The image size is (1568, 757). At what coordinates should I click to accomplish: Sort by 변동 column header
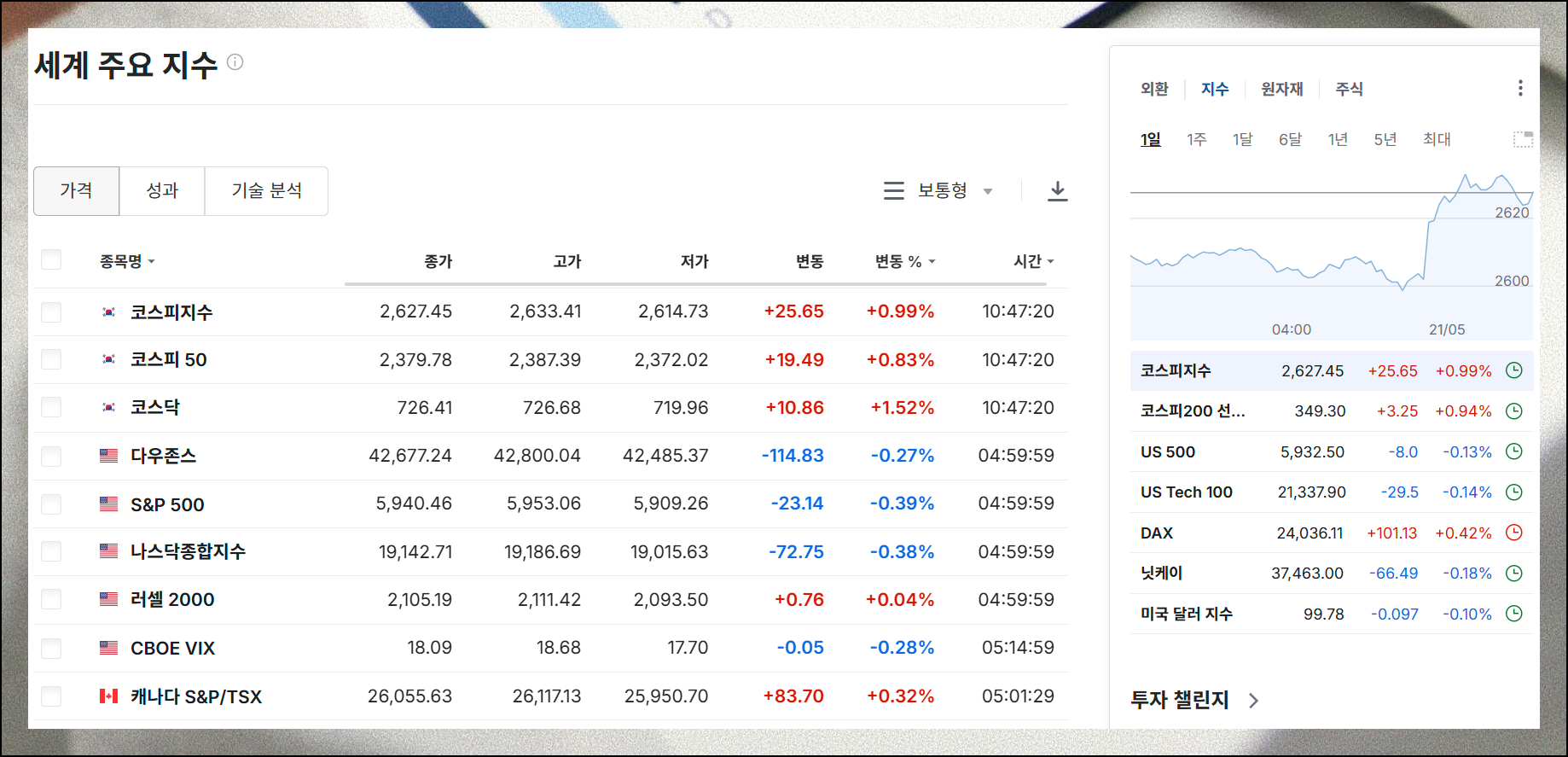(x=810, y=261)
